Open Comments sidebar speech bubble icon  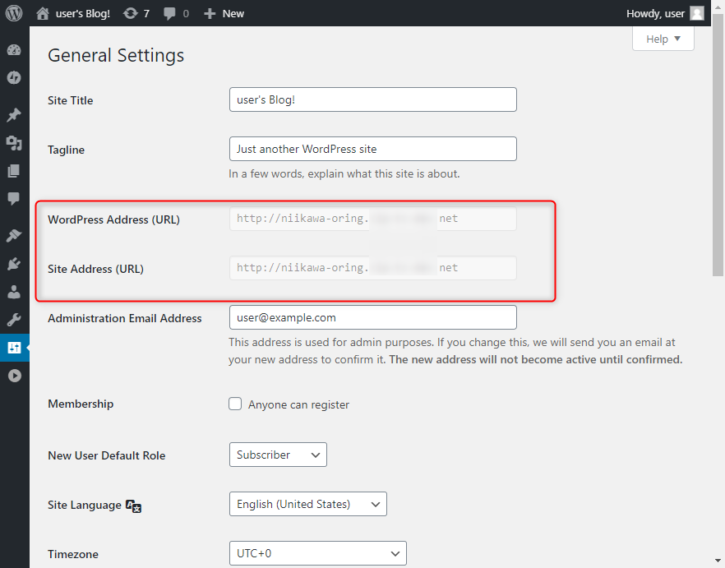(14, 198)
